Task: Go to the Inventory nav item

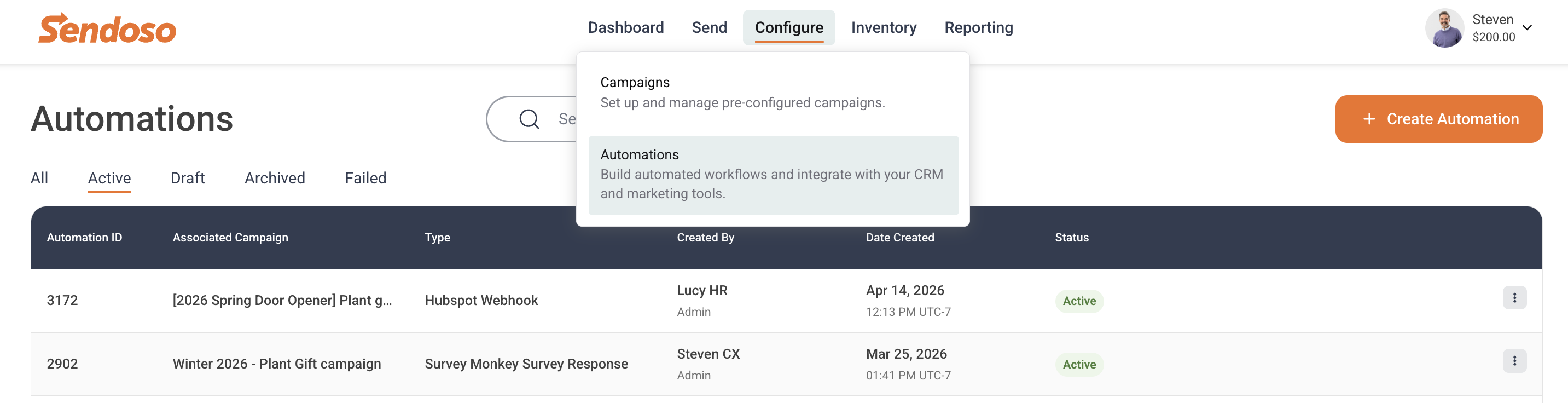Action: point(883,27)
